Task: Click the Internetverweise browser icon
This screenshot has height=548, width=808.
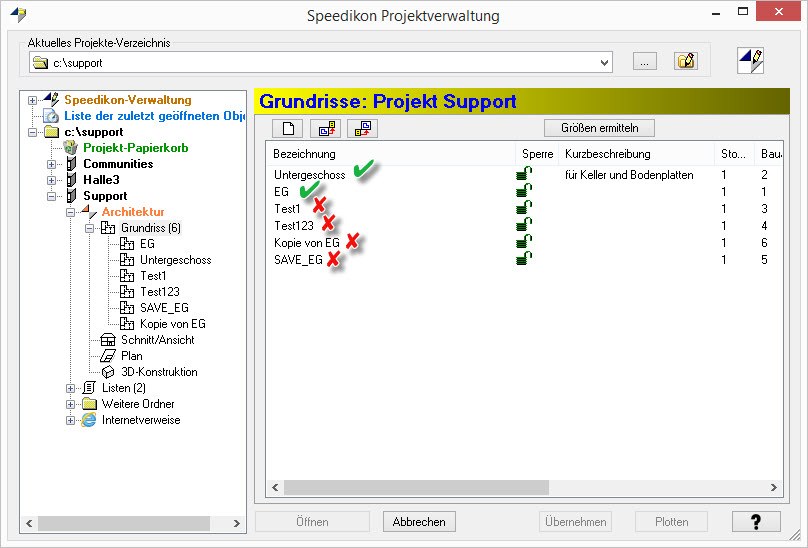Action: (x=89, y=420)
